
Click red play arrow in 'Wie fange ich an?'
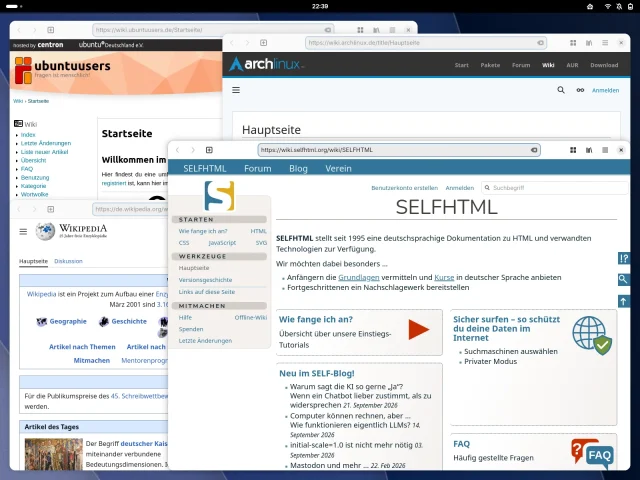pyautogui.click(x=418, y=329)
